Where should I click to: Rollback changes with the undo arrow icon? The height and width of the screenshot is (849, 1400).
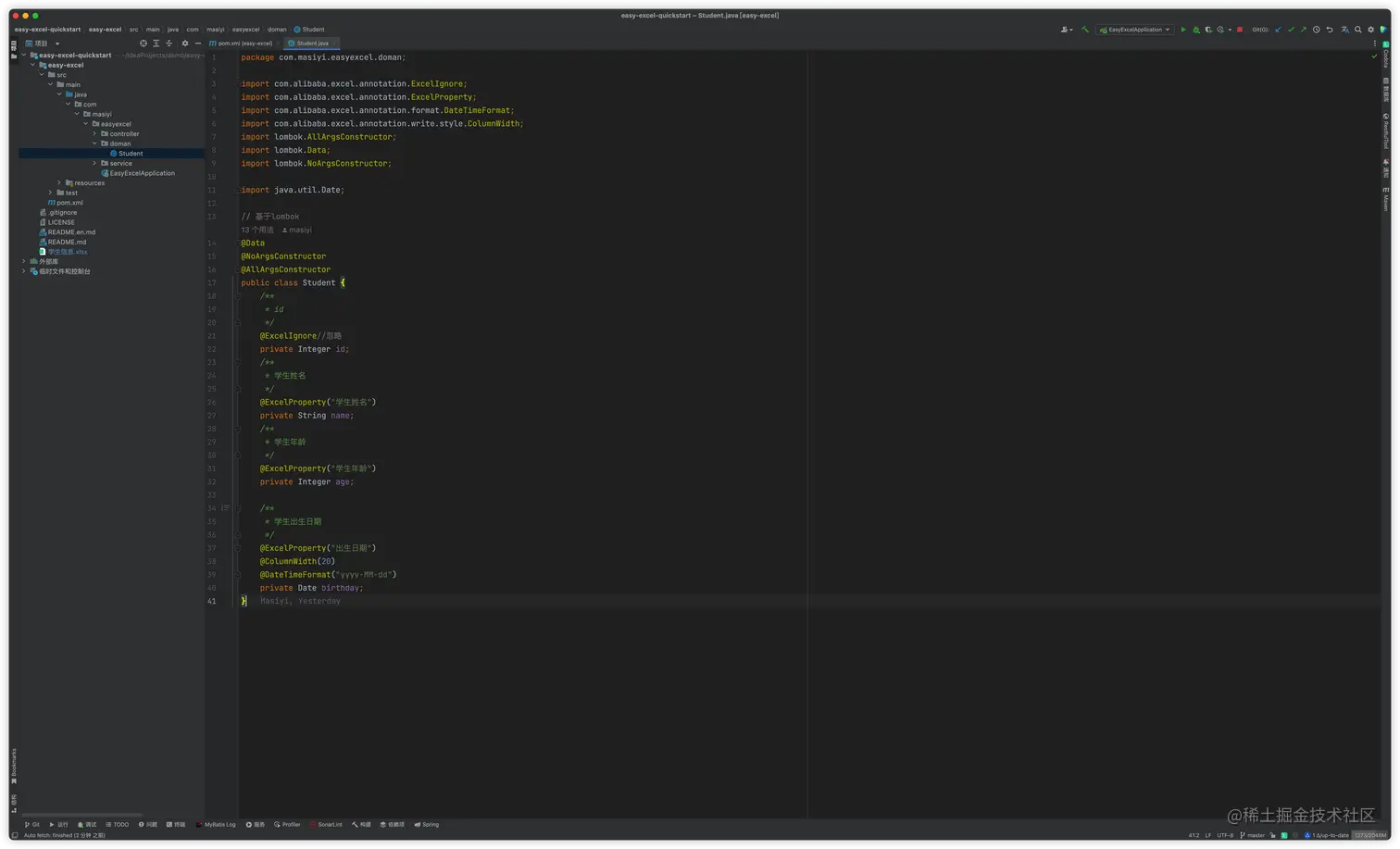[x=1330, y=30]
